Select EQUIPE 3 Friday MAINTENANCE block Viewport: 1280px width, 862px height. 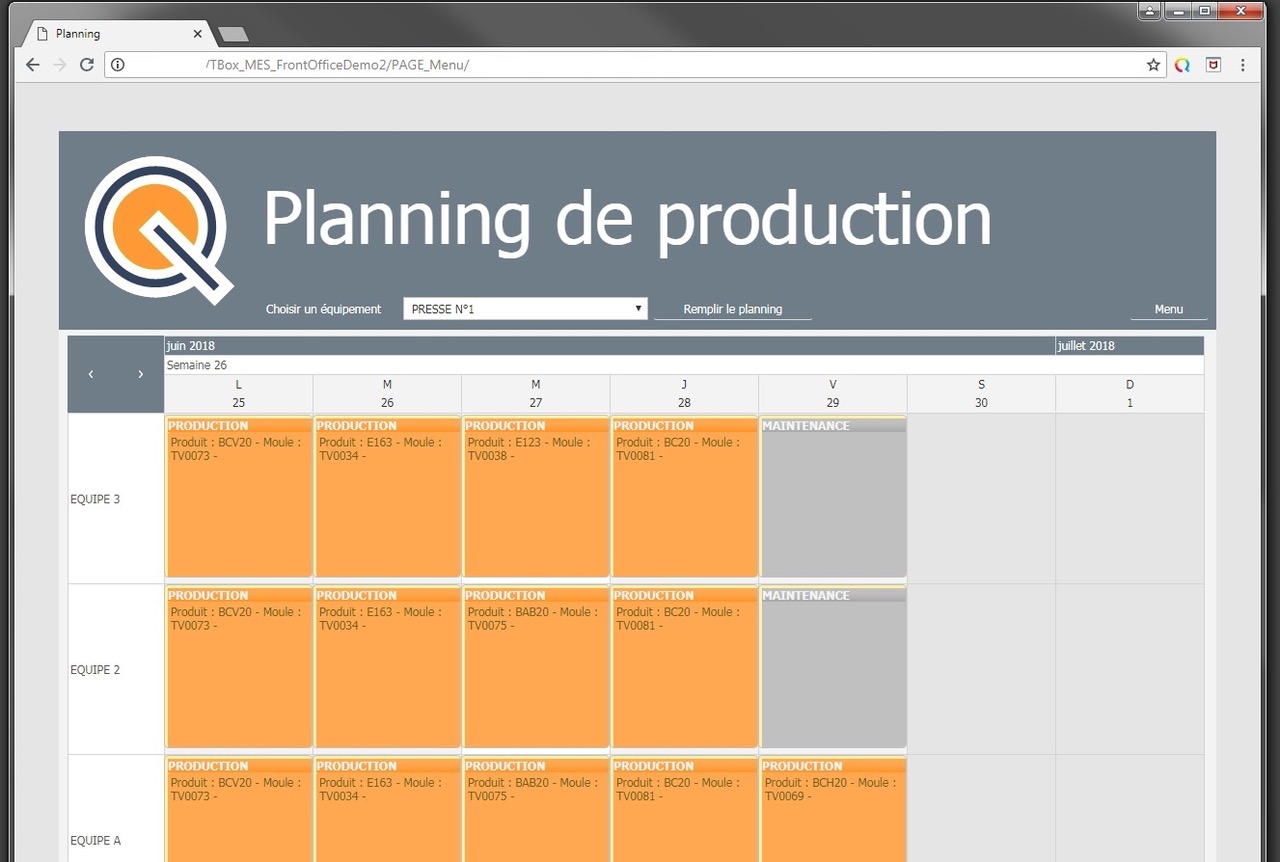pos(833,498)
